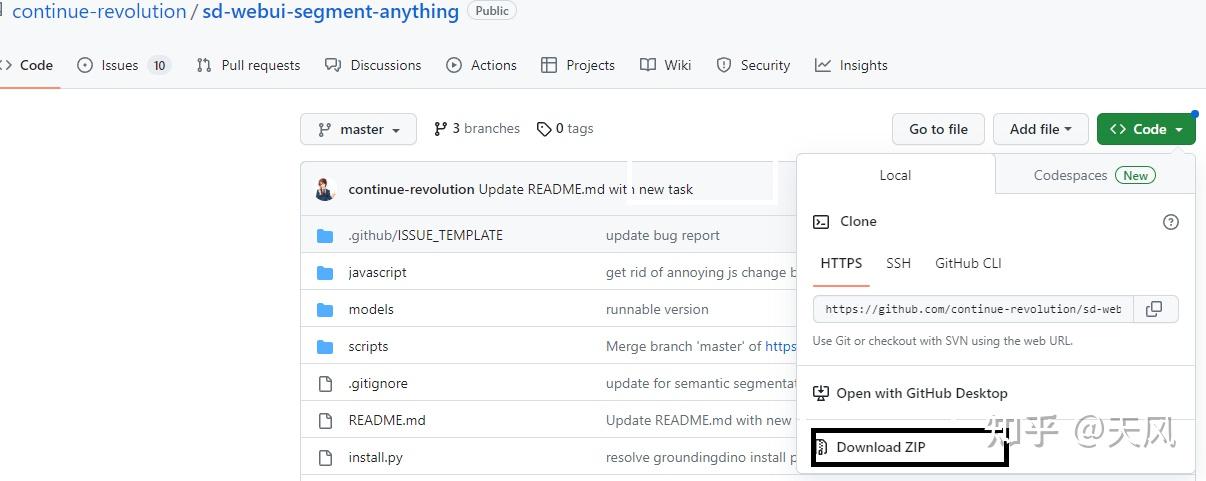Open the Wiki tab
The height and width of the screenshot is (481, 1206).
click(x=666, y=65)
